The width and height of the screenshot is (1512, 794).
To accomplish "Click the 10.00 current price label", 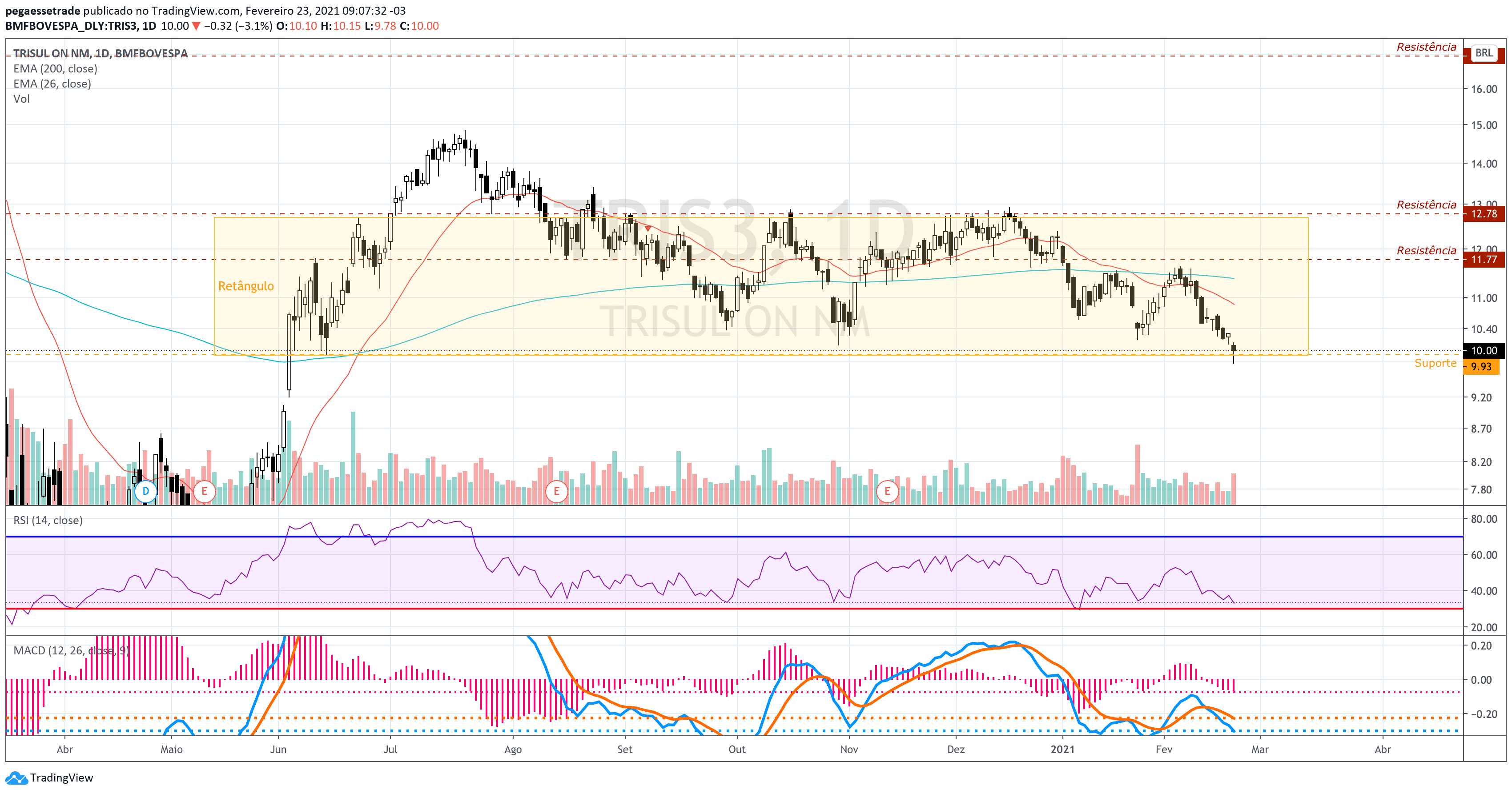I will pyautogui.click(x=1484, y=351).
